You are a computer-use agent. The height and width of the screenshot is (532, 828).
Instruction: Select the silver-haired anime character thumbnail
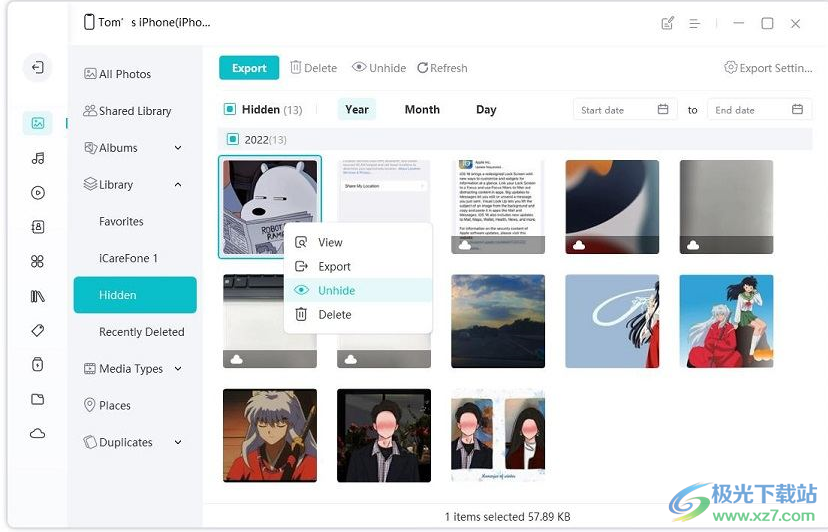tap(269, 435)
